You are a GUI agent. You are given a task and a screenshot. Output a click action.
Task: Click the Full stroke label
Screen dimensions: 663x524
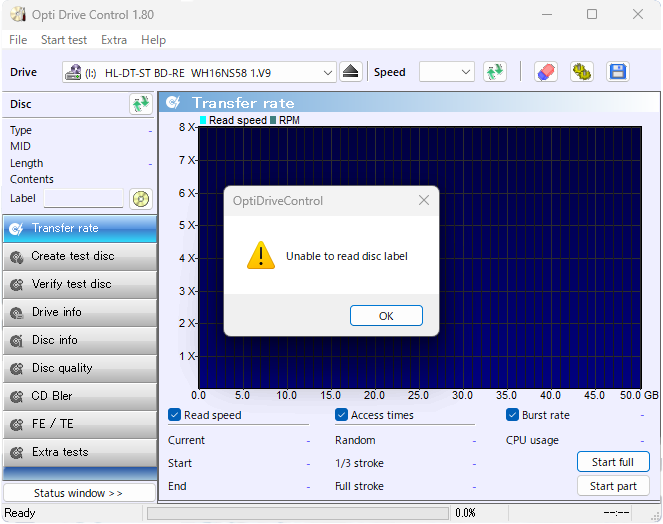[x=359, y=486]
